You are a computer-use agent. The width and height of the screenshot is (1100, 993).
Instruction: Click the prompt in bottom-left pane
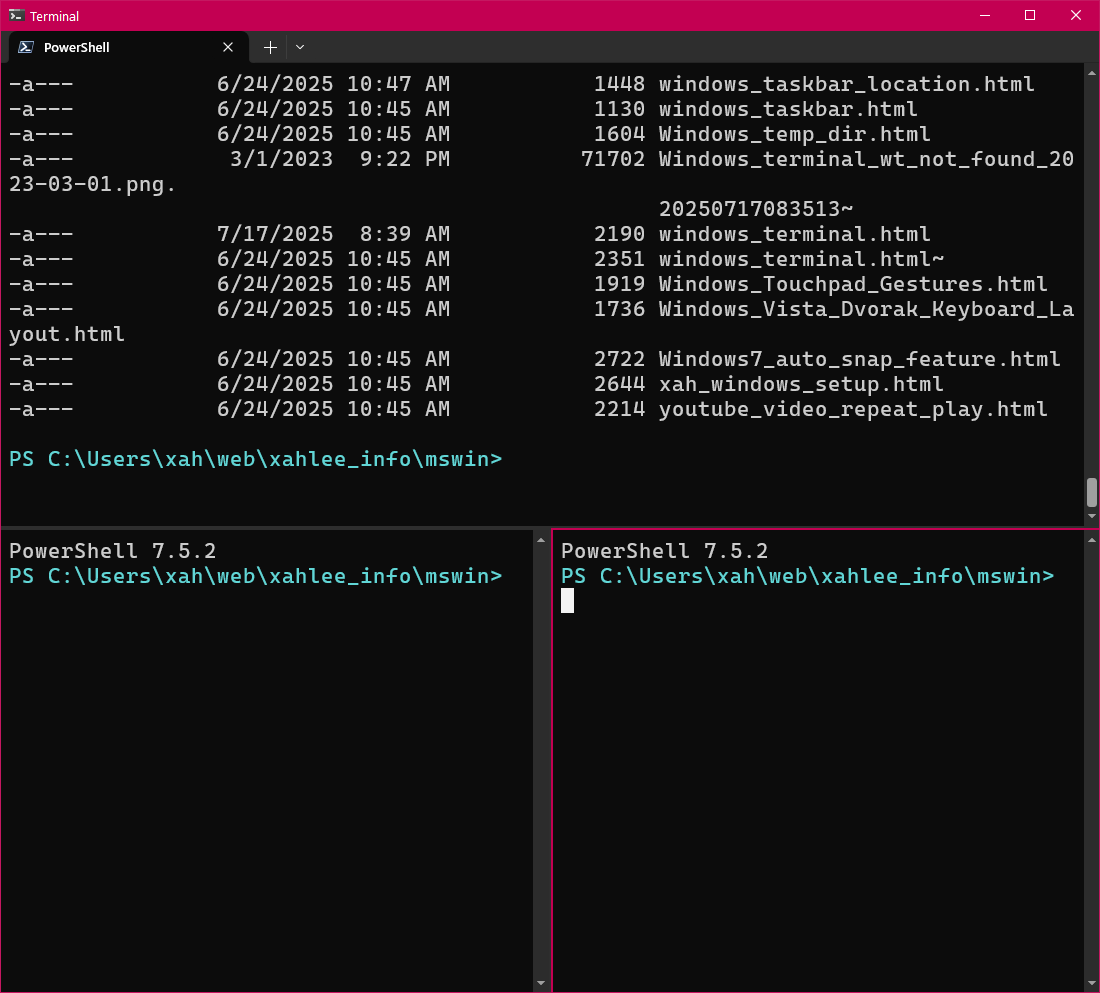pos(255,576)
